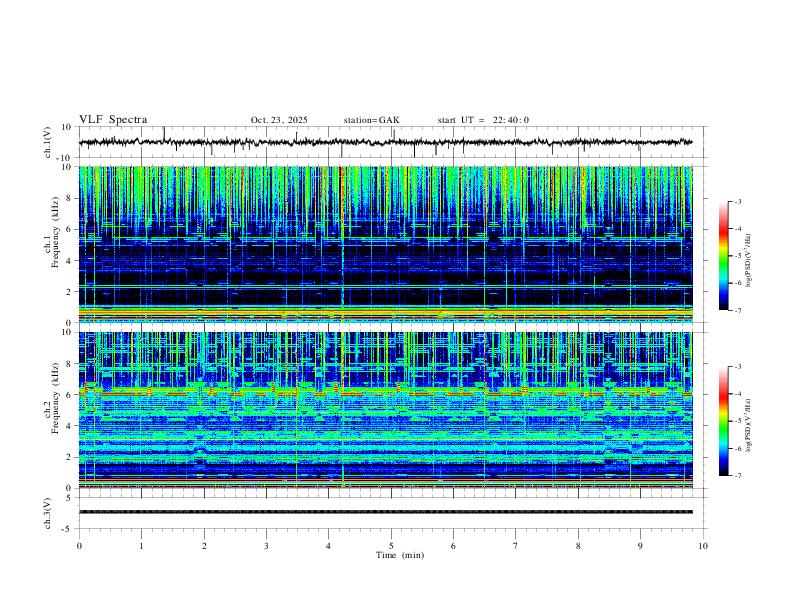Click the upper 'log(PSD)(V²/Hz)' scale label
Screen dimensions: 792x612
click(x=748, y=261)
